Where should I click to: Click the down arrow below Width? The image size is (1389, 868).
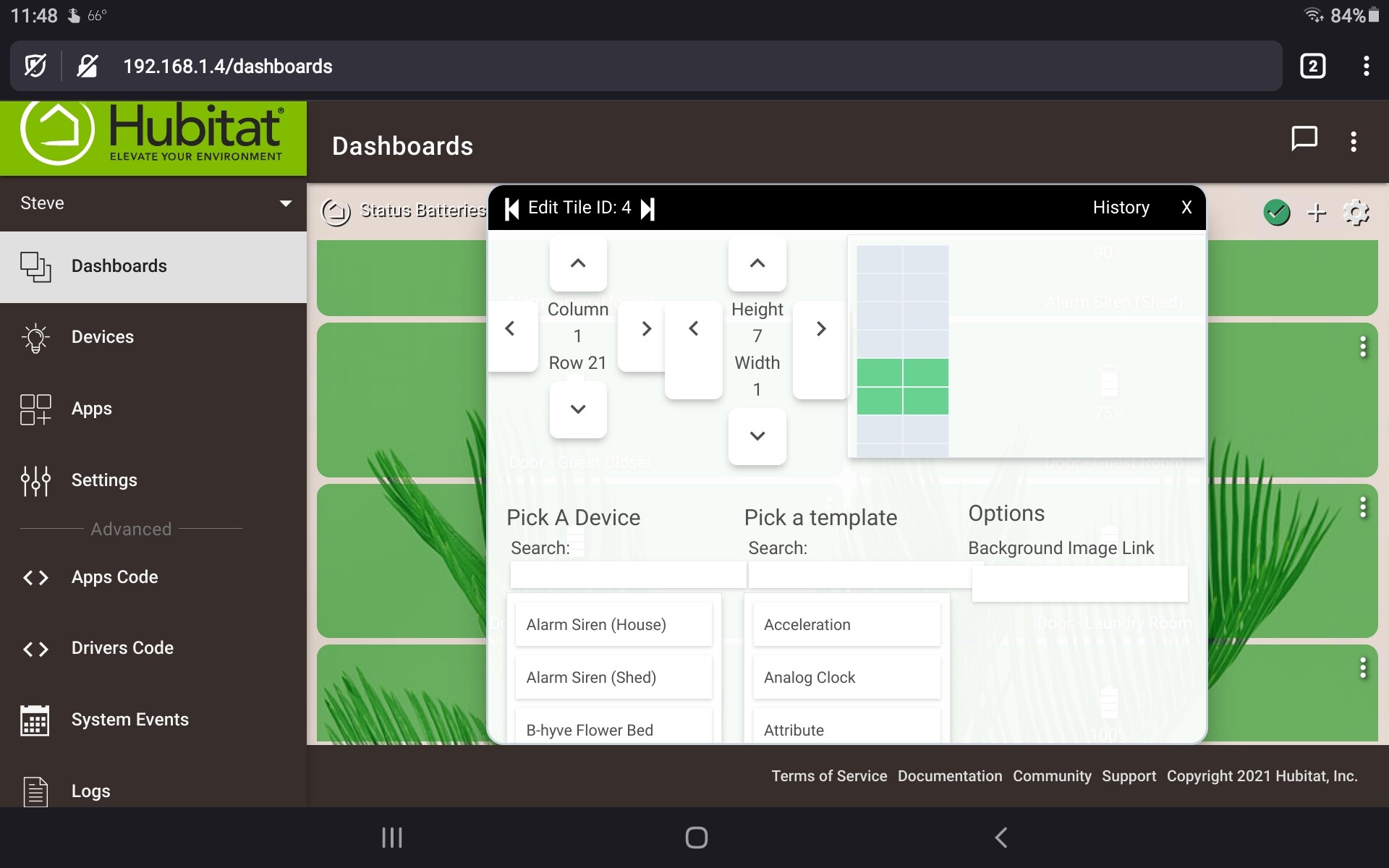(757, 435)
